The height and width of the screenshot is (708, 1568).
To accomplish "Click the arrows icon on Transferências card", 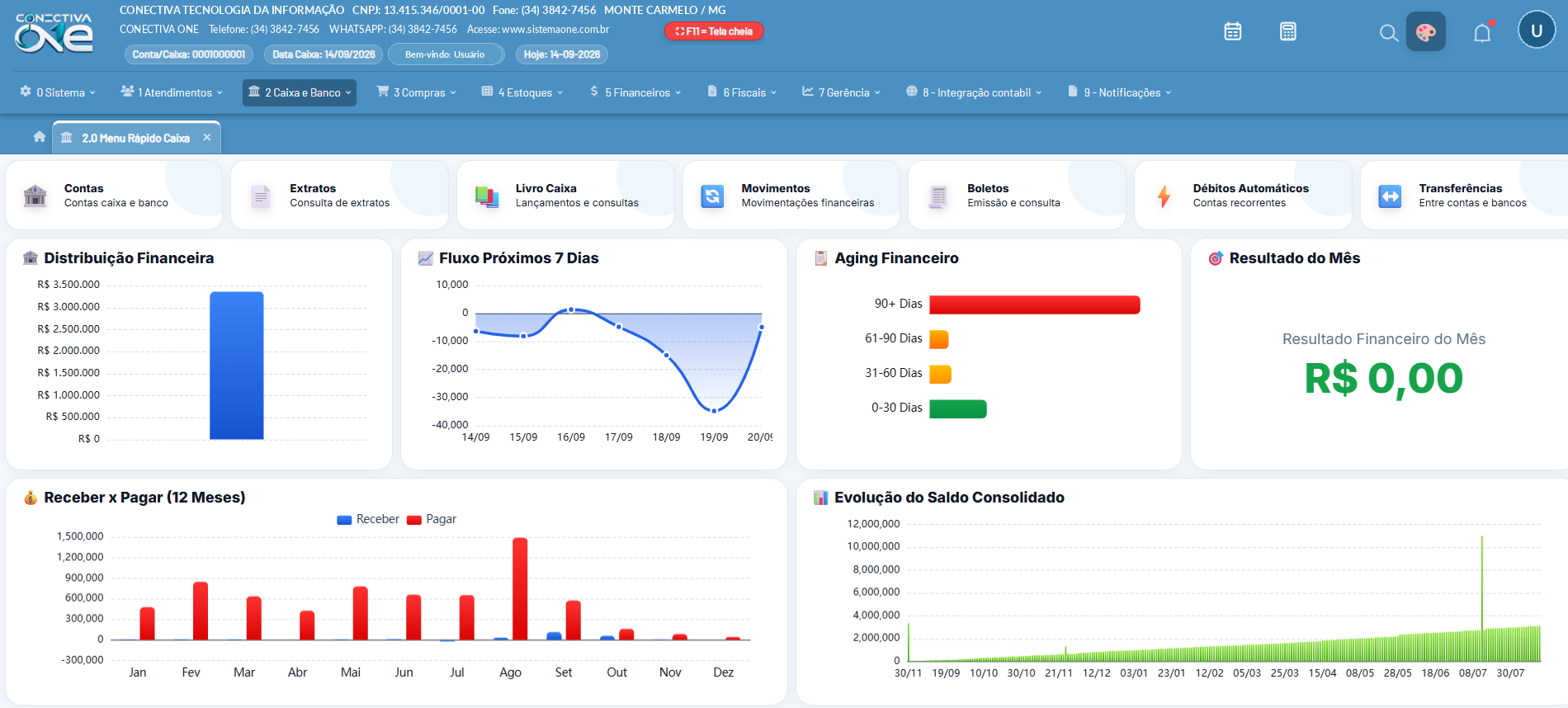I will 1390,196.
